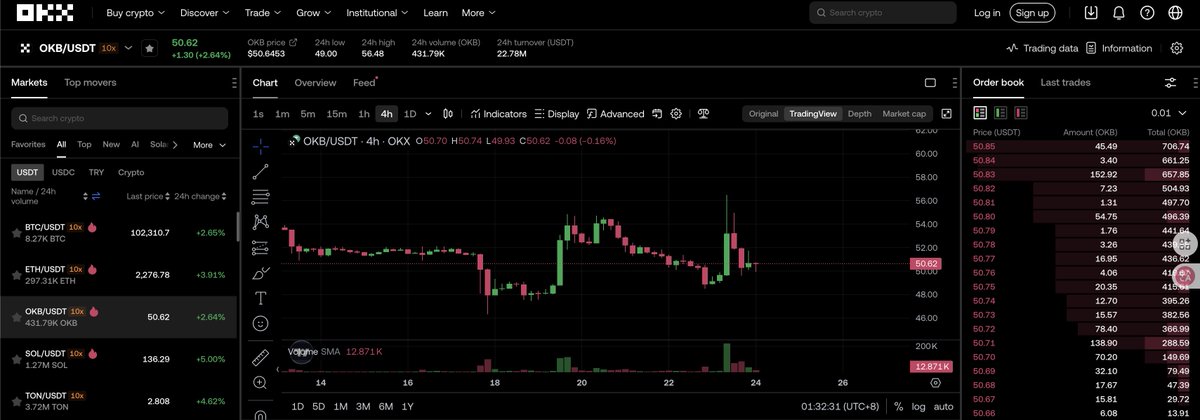Swap name and volume display arrows
The image size is (1200, 420).
(97, 196)
